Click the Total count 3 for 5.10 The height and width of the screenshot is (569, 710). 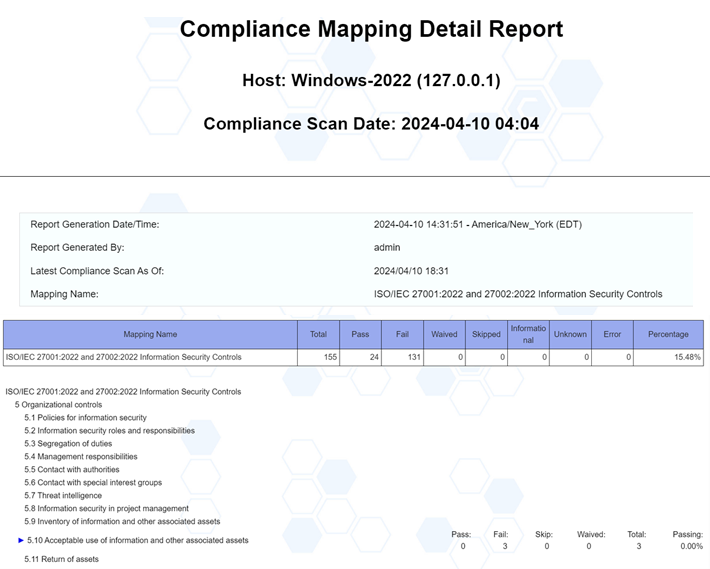(x=639, y=546)
